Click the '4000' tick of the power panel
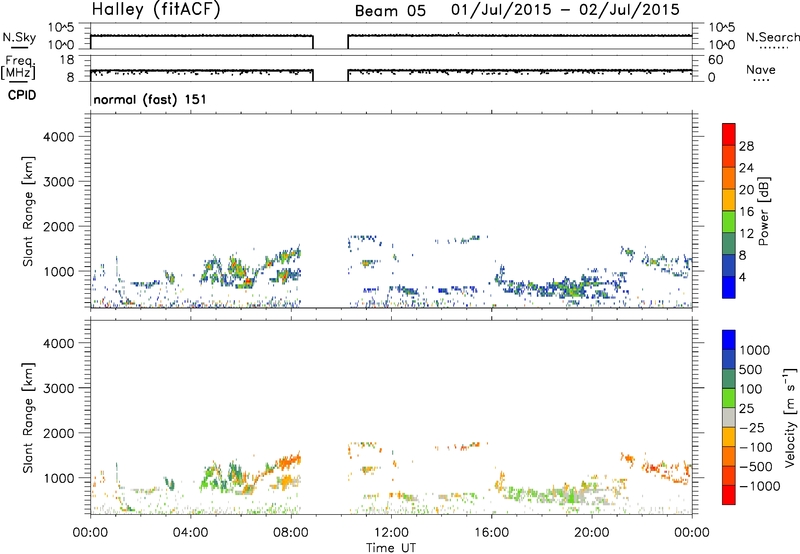Viewport: 800px width, 554px height. [x=58, y=137]
